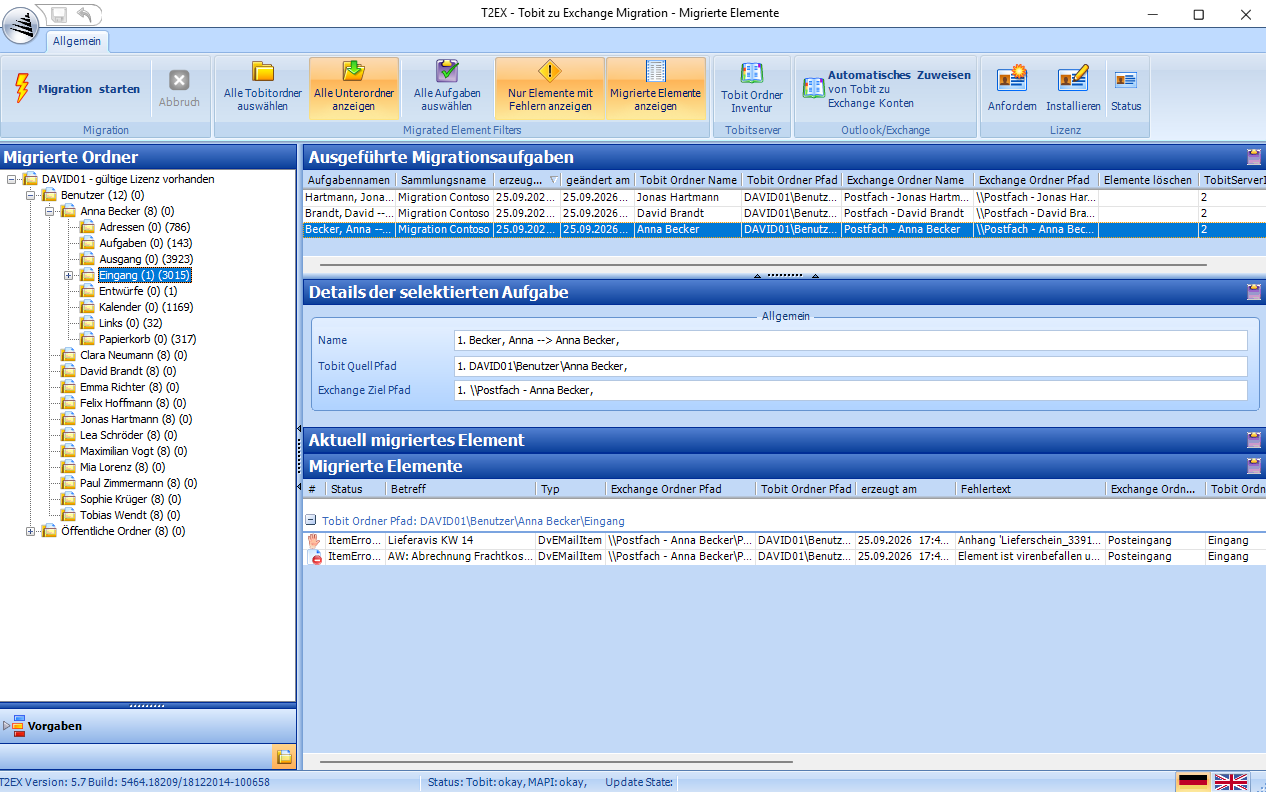Open the T2EX application orb menu

pyautogui.click(x=21, y=27)
